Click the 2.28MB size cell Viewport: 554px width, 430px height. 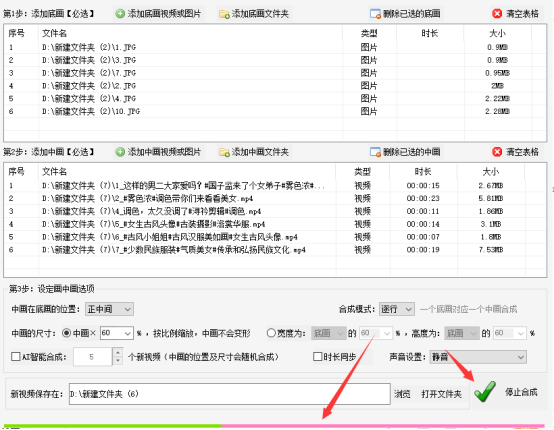(497, 111)
